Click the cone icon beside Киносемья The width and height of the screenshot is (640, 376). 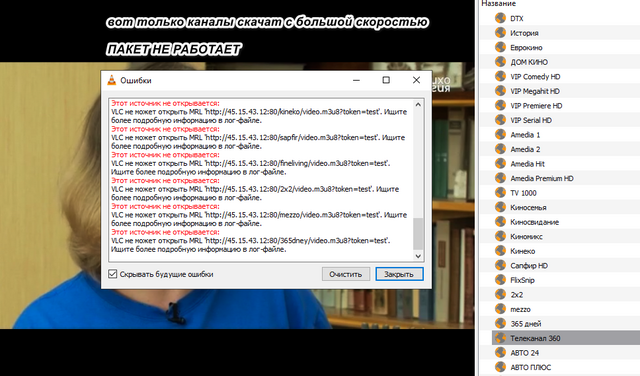[x=500, y=207]
